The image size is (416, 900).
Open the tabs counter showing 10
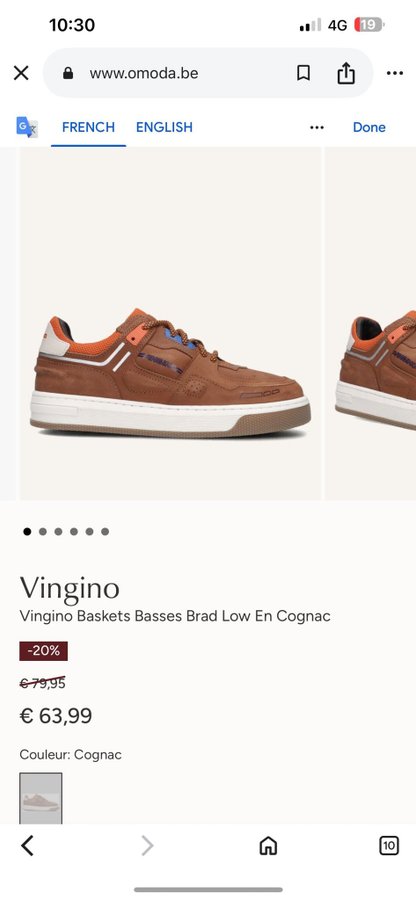(389, 845)
